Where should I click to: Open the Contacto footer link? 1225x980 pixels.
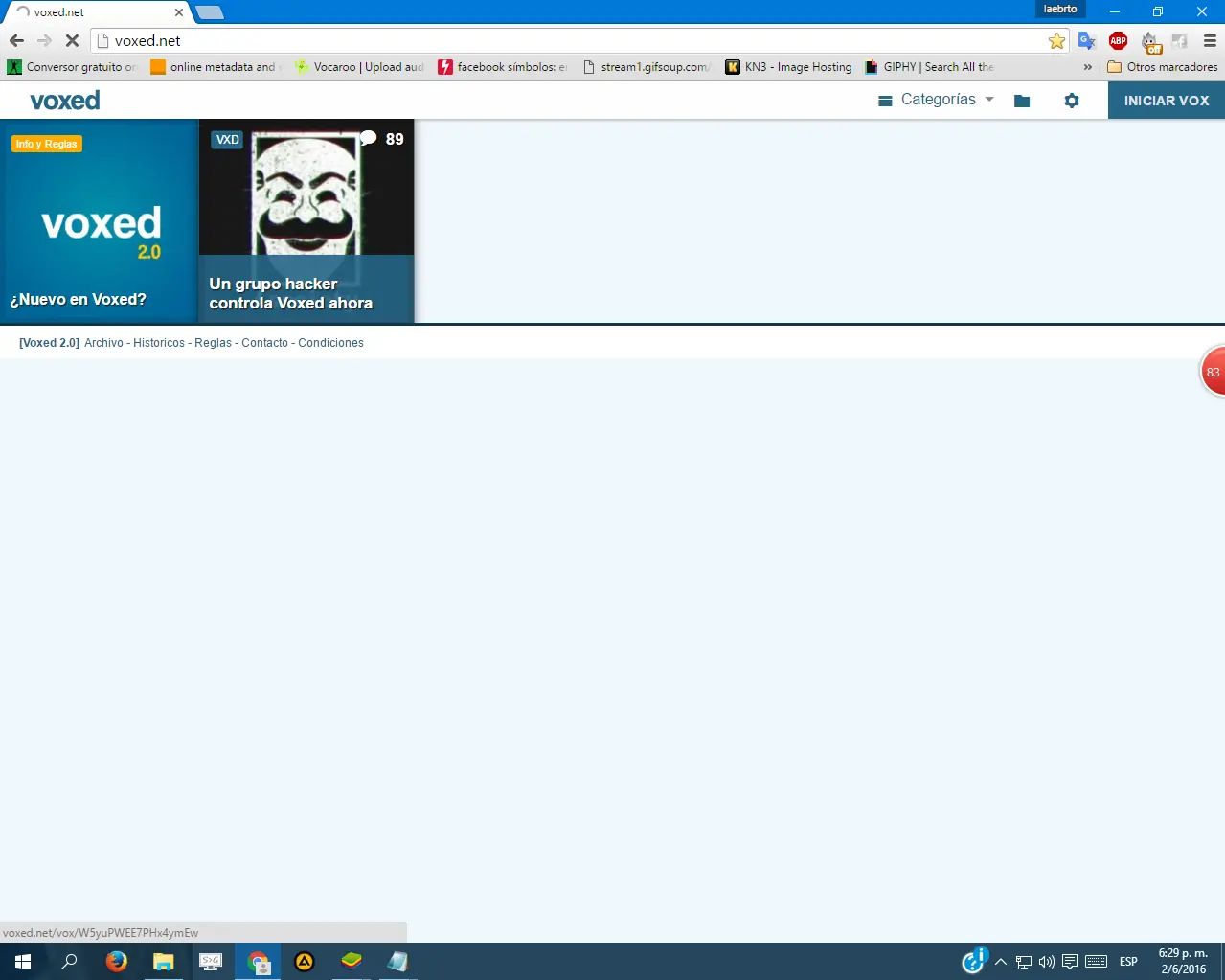264,343
